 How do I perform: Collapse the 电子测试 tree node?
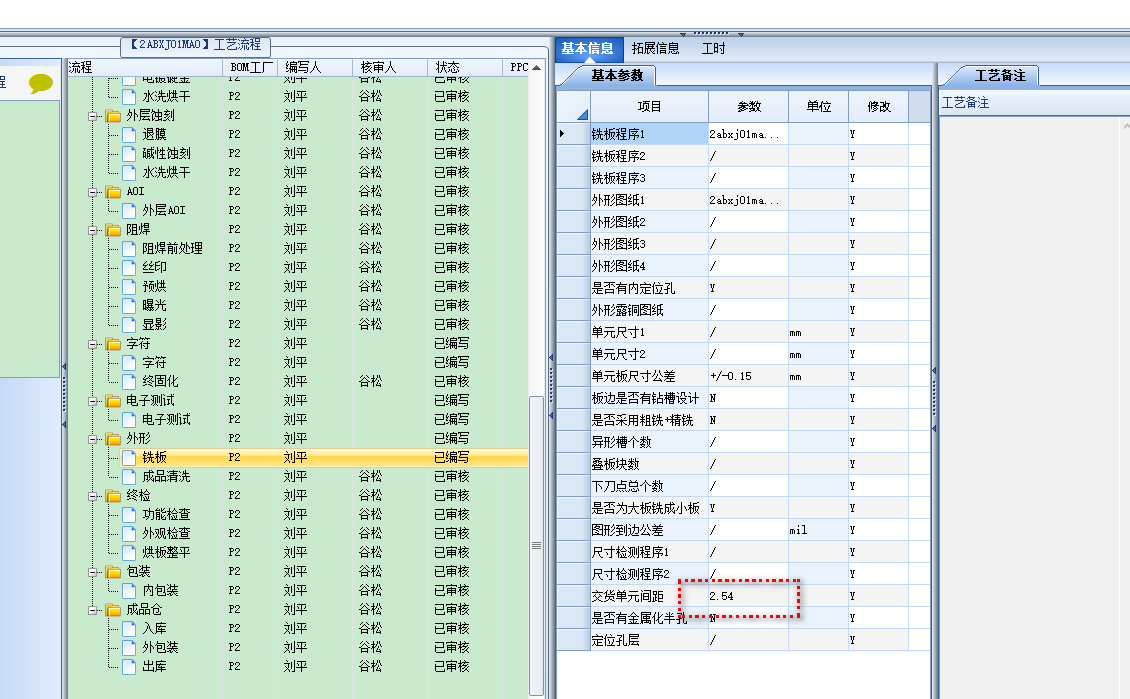pyautogui.click(x=93, y=401)
